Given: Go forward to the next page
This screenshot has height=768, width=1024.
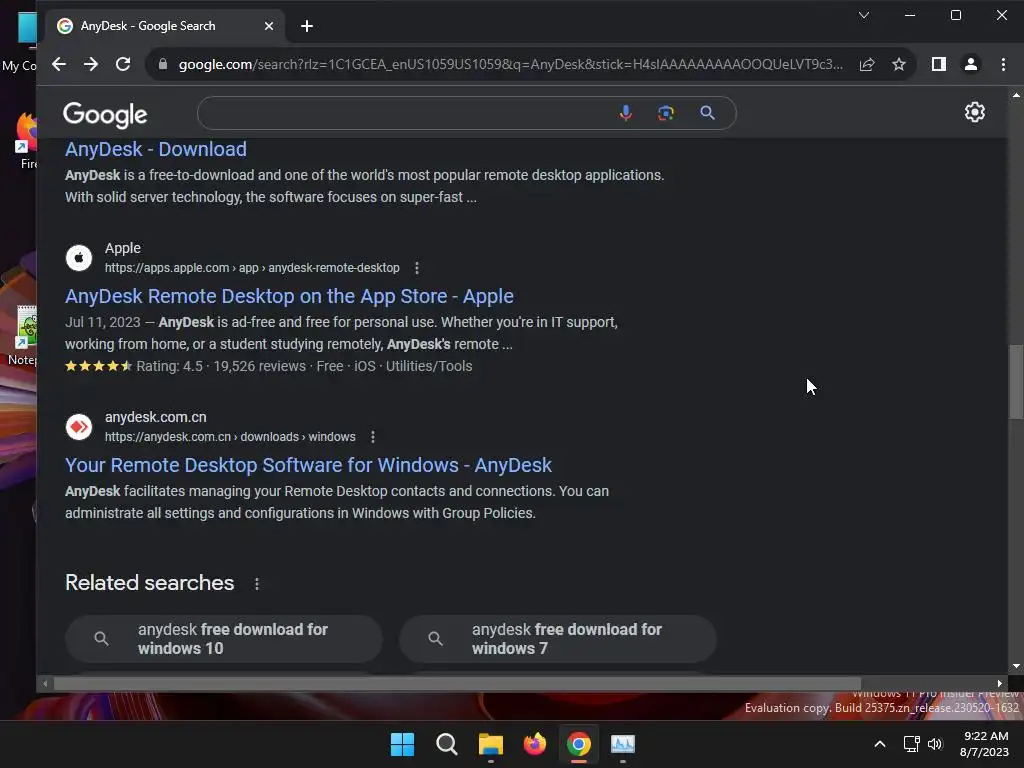Looking at the screenshot, I should click(x=91, y=64).
